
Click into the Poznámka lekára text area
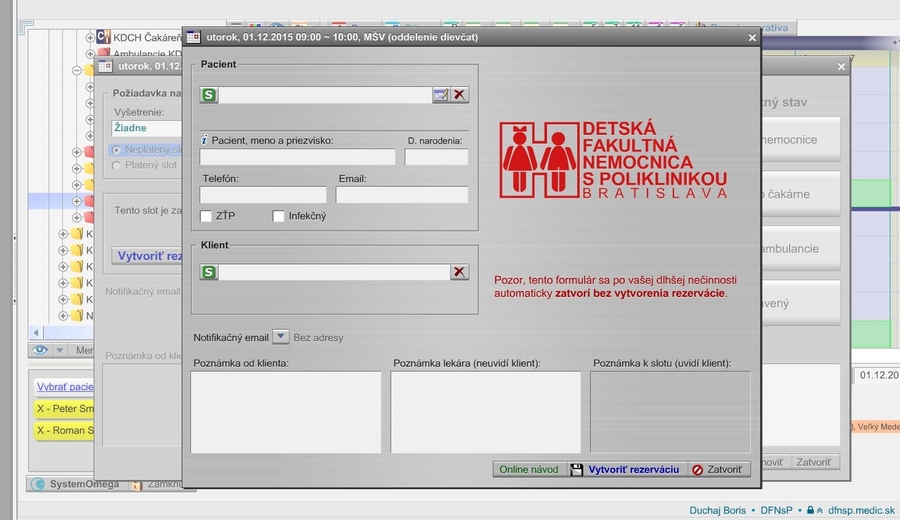[485, 412]
